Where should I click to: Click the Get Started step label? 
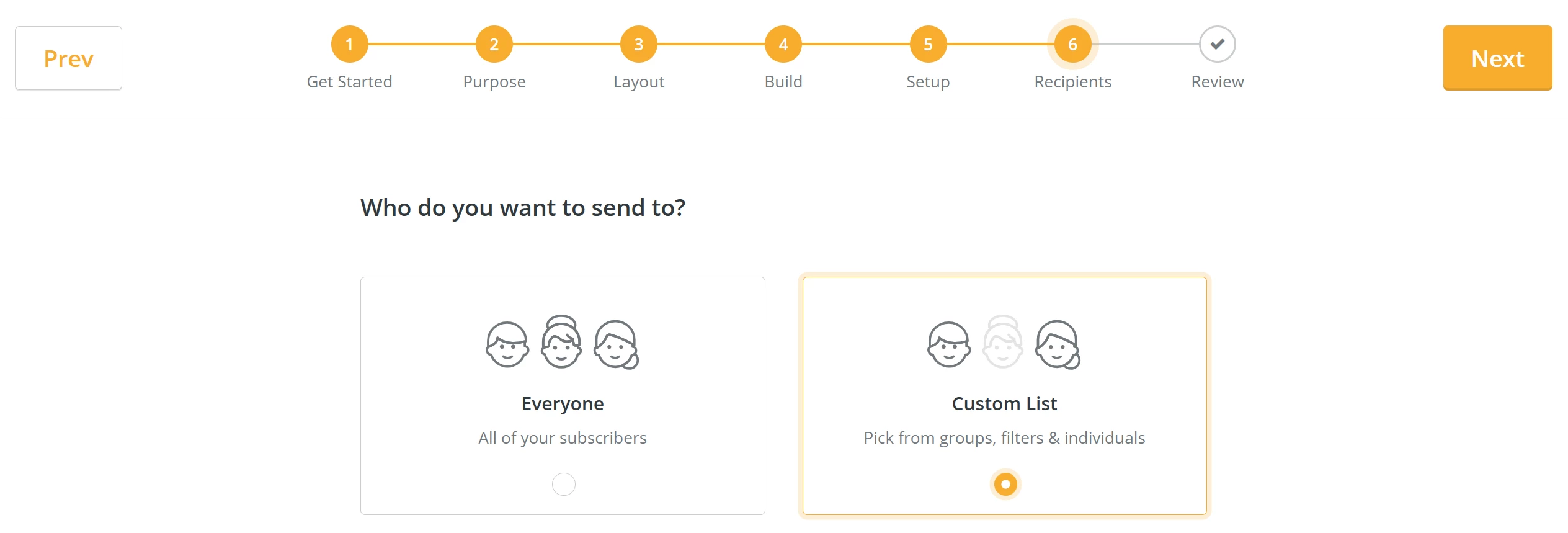tap(349, 82)
